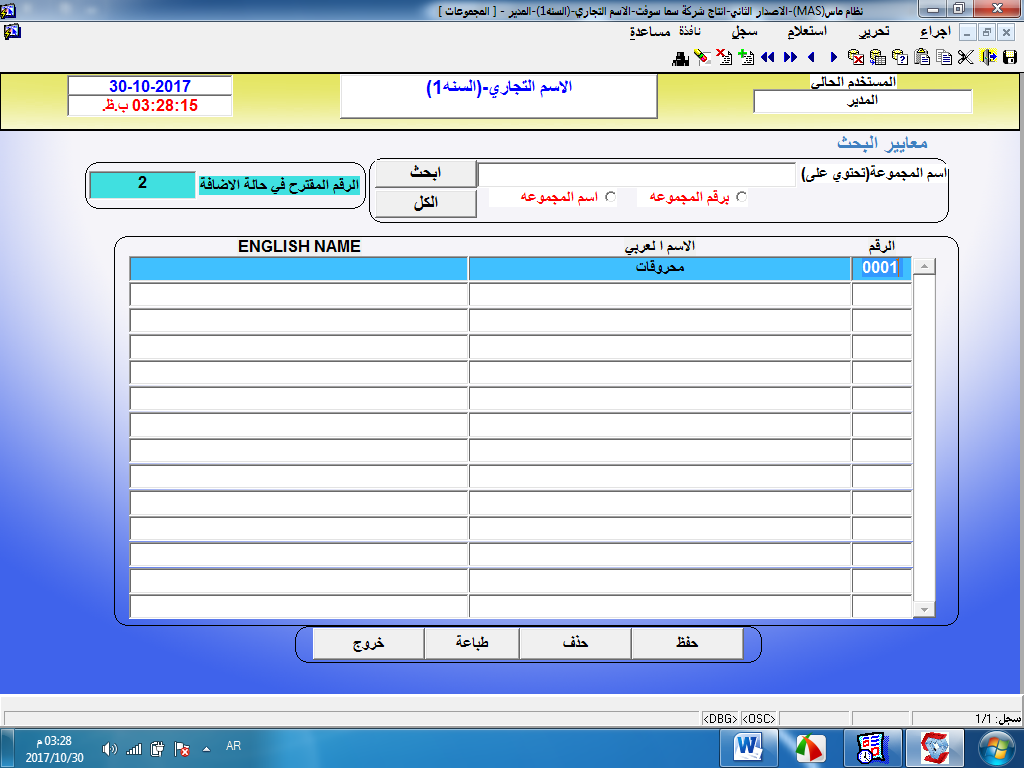This screenshot has height=768, width=1024.
Task: Click the add record green plus icon
Action: (x=745, y=57)
